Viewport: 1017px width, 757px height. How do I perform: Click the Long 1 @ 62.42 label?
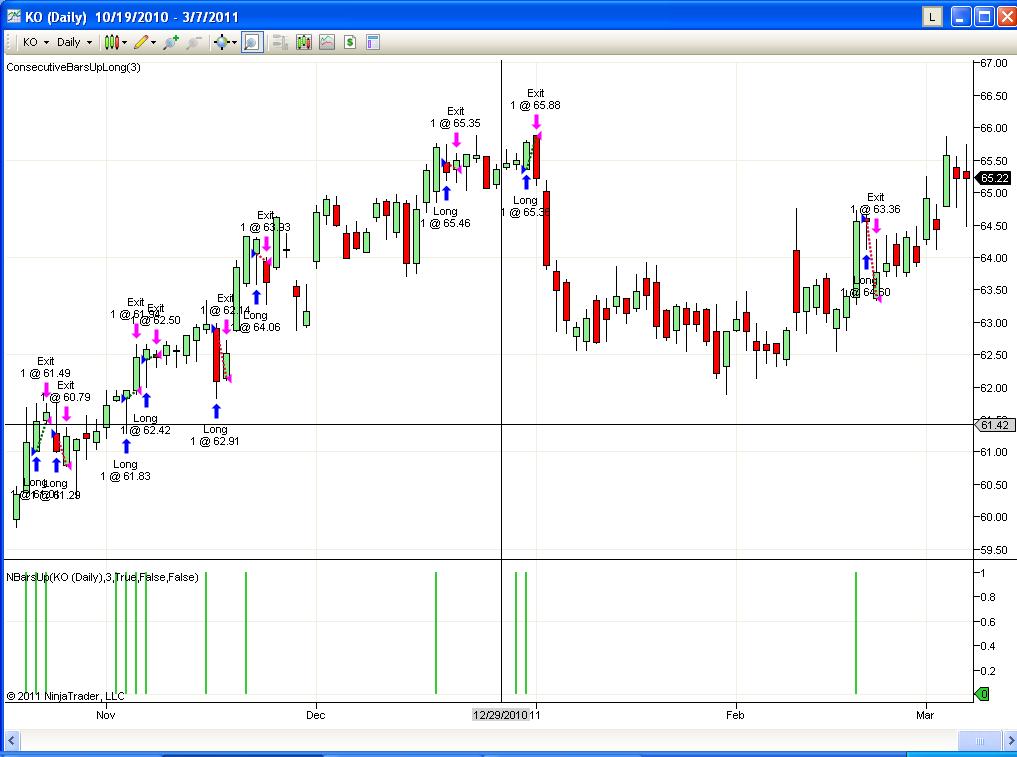click(x=145, y=424)
